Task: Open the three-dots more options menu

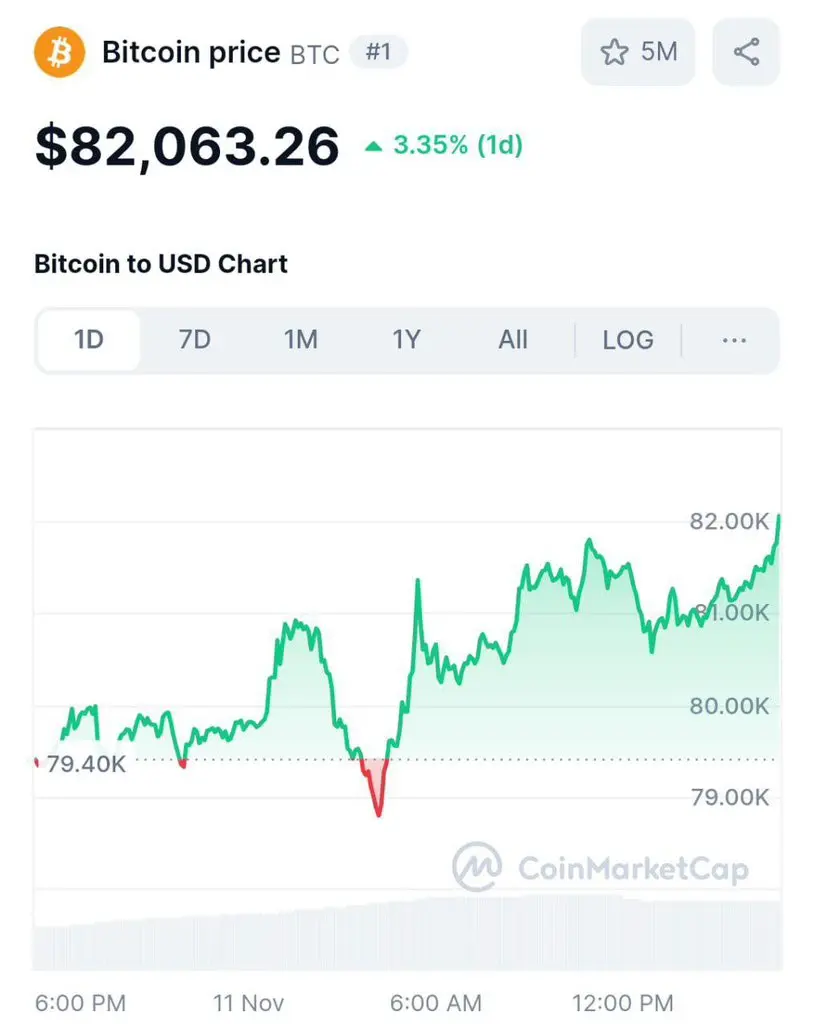Action: (734, 340)
